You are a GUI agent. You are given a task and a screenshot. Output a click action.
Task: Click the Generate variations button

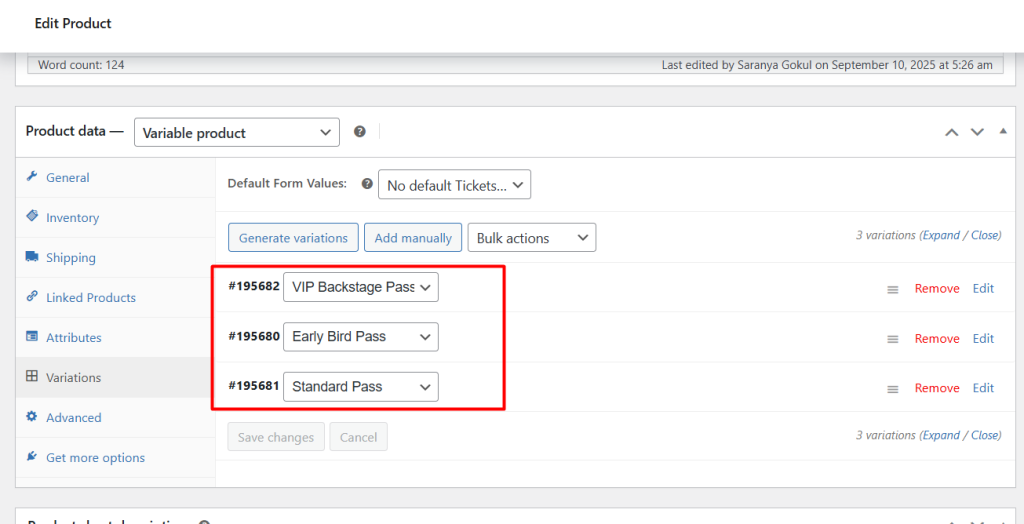click(293, 238)
